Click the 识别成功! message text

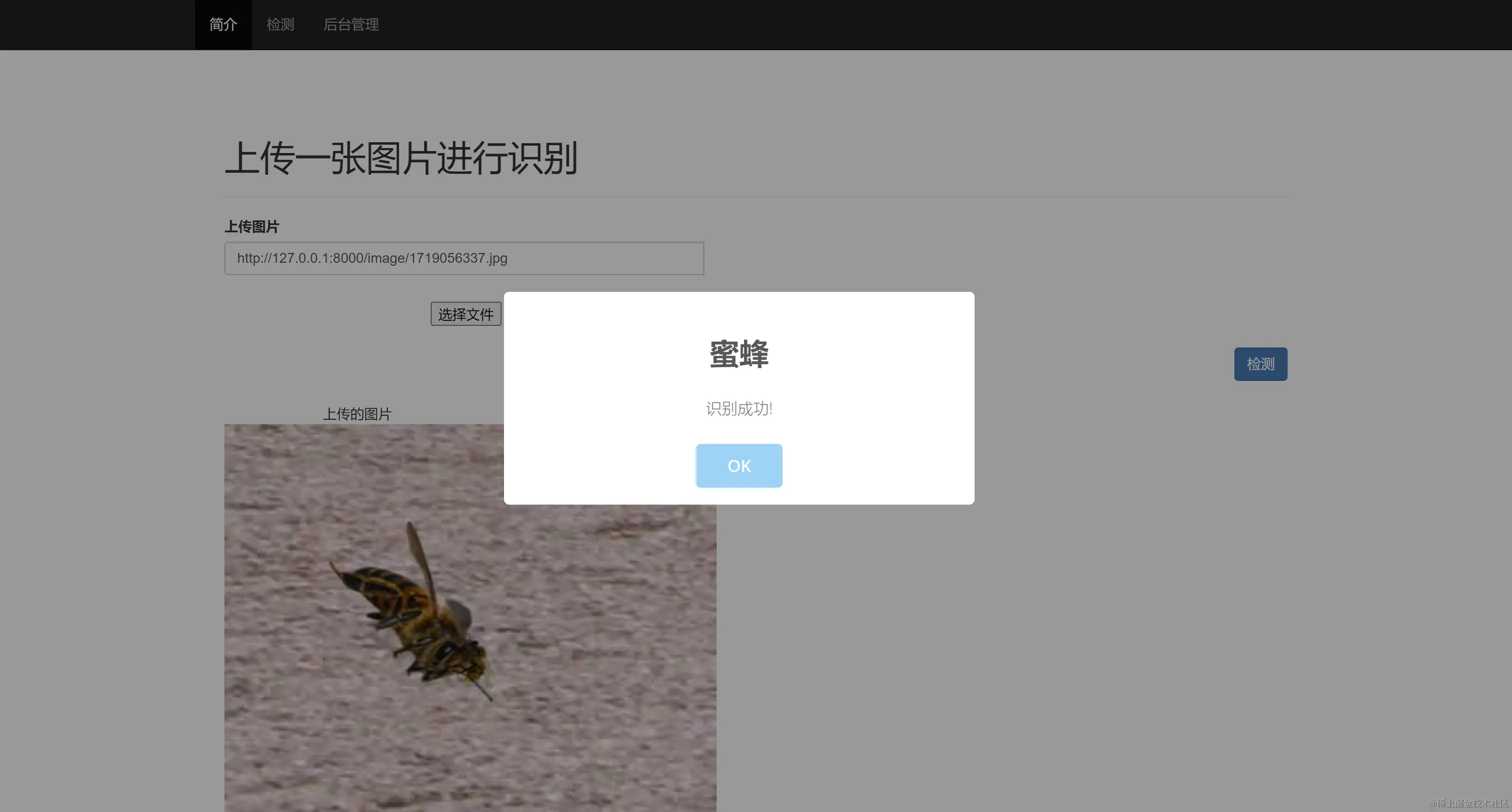738,408
